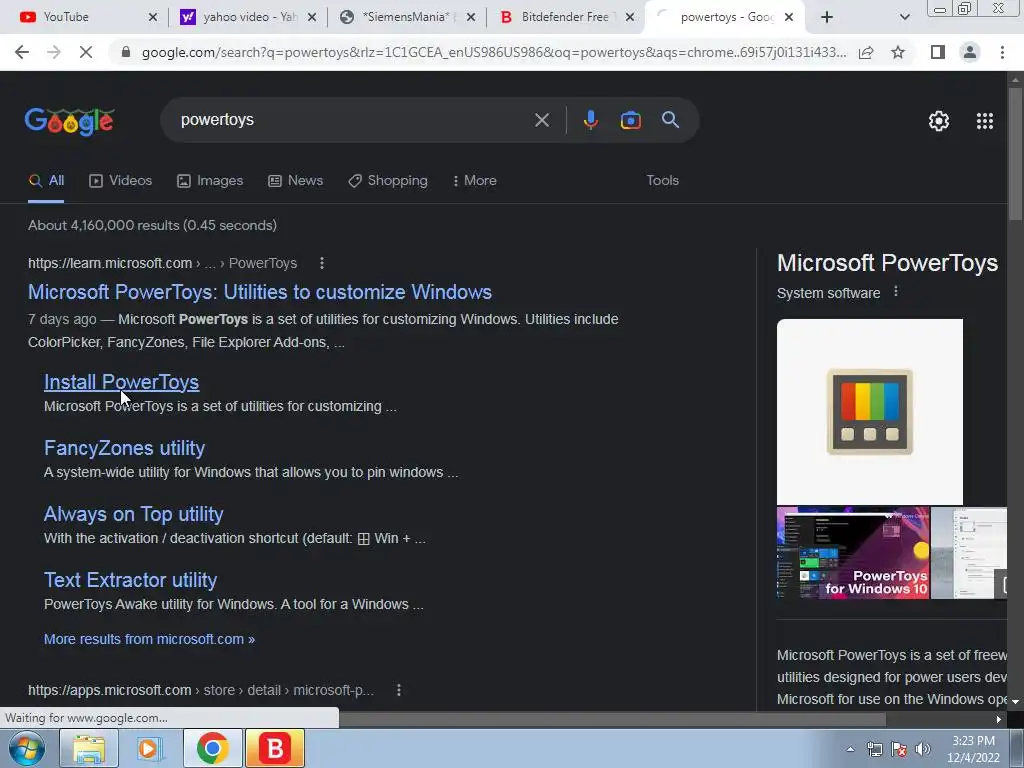This screenshot has height=768, width=1024.
Task: Select the Videos search filter
Action: click(121, 181)
